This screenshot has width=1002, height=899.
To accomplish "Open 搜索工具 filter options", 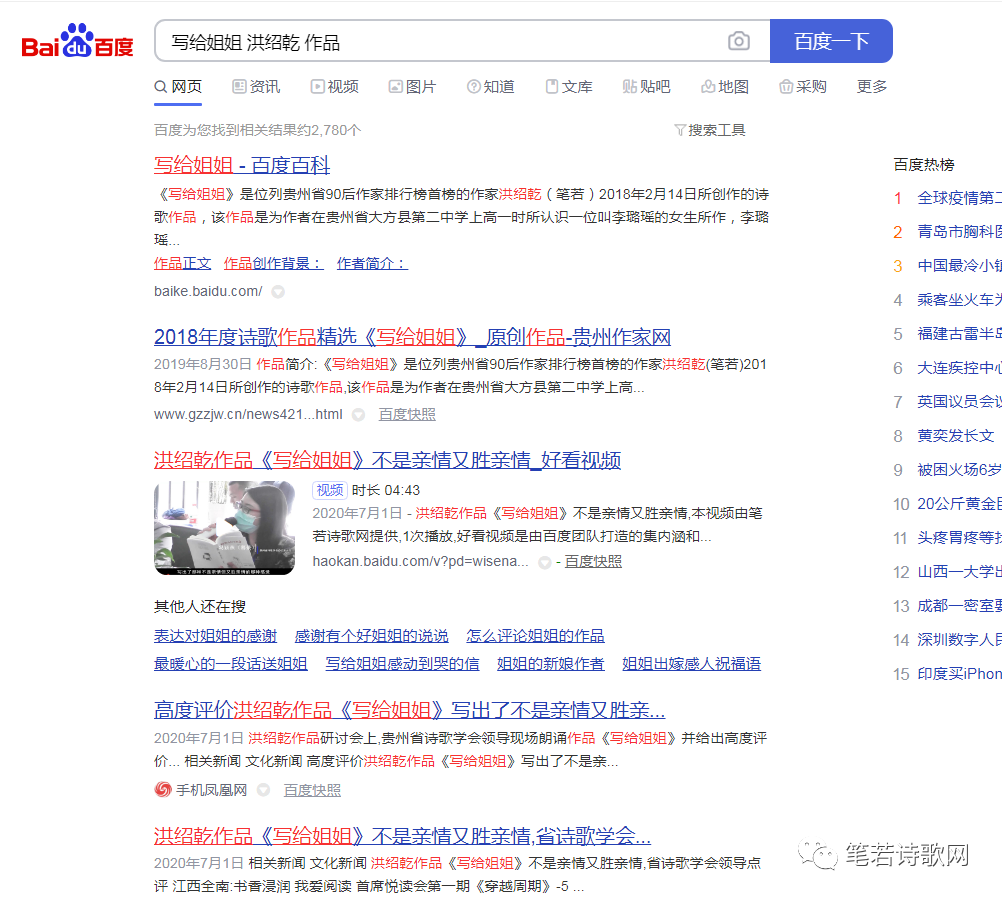I will (710, 130).
